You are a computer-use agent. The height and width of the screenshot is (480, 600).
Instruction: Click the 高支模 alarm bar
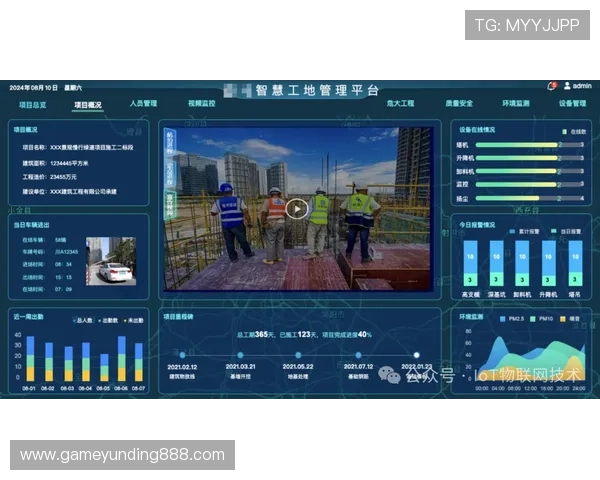[x=471, y=264]
